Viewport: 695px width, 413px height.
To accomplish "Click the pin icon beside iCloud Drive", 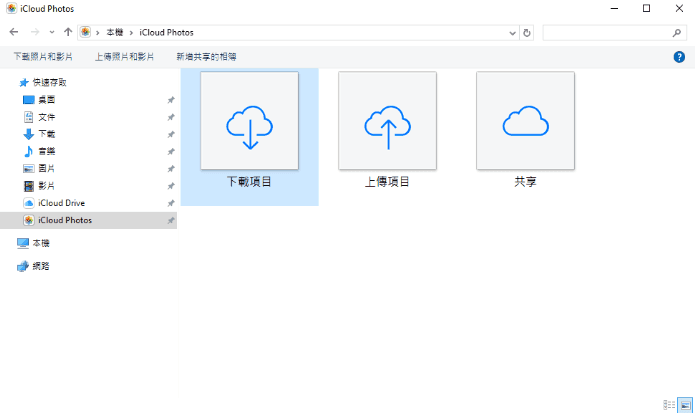I will pos(171,203).
